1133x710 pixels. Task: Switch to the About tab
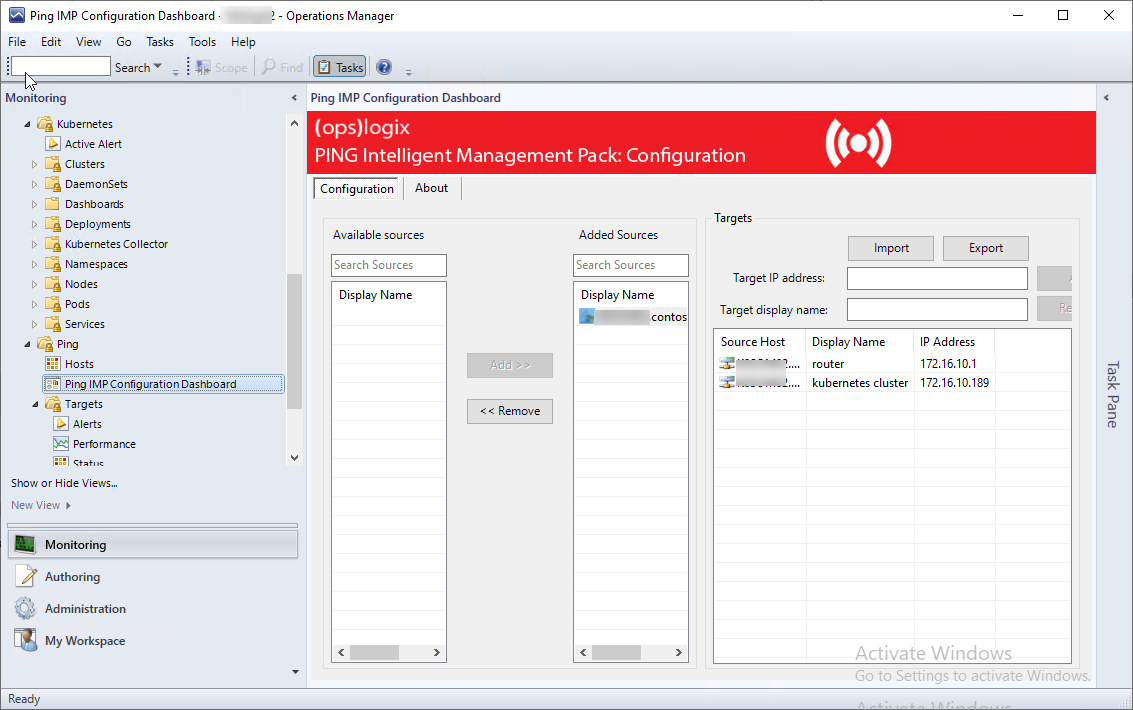coord(431,188)
